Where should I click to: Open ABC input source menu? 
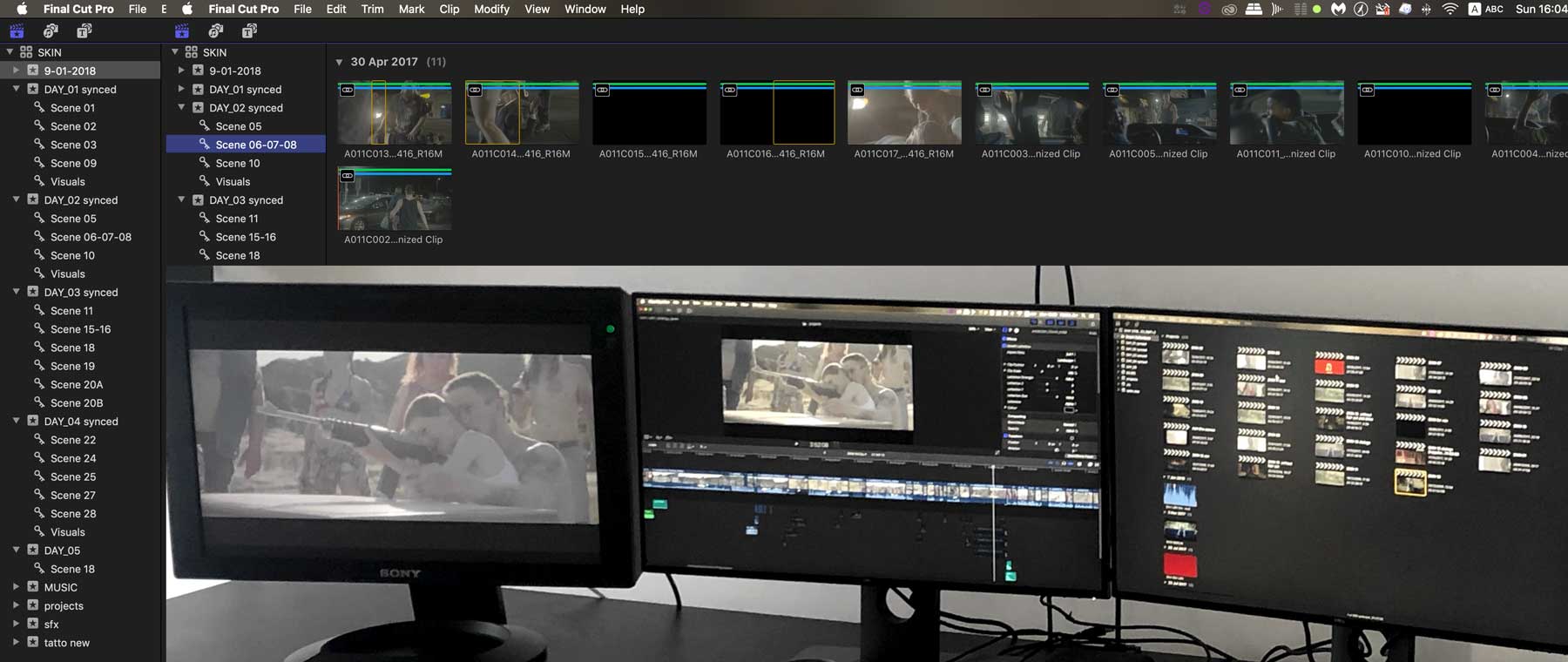1486,10
